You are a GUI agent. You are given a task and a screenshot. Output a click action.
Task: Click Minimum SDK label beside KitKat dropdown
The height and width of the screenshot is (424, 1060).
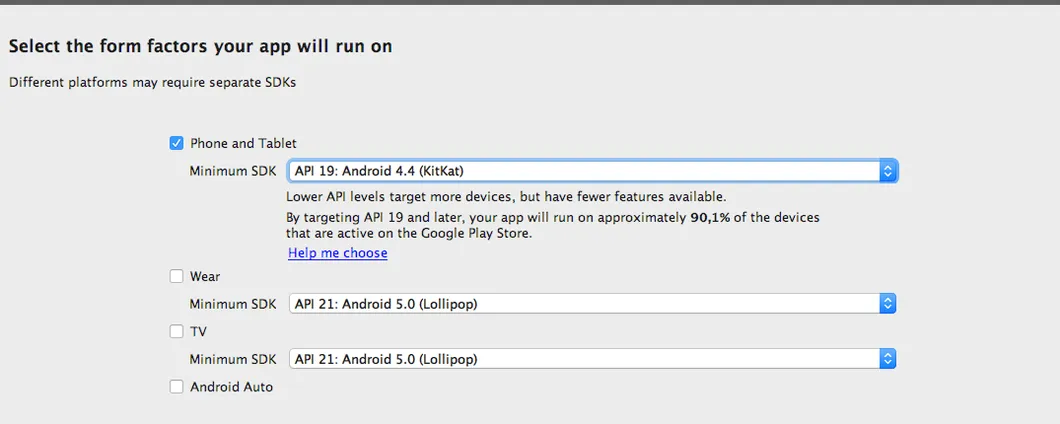(233, 171)
